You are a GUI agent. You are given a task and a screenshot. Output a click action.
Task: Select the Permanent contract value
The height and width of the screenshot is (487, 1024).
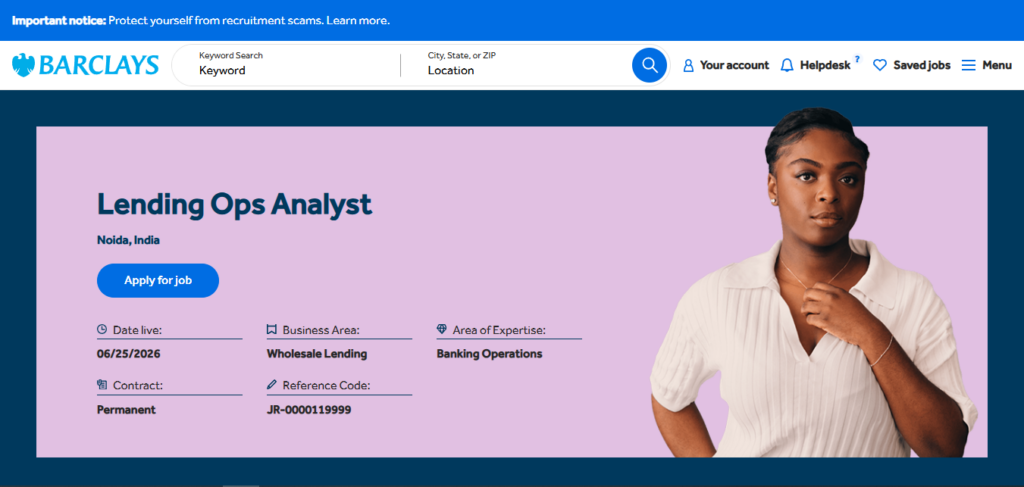pyautogui.click(x=126, y=410)
